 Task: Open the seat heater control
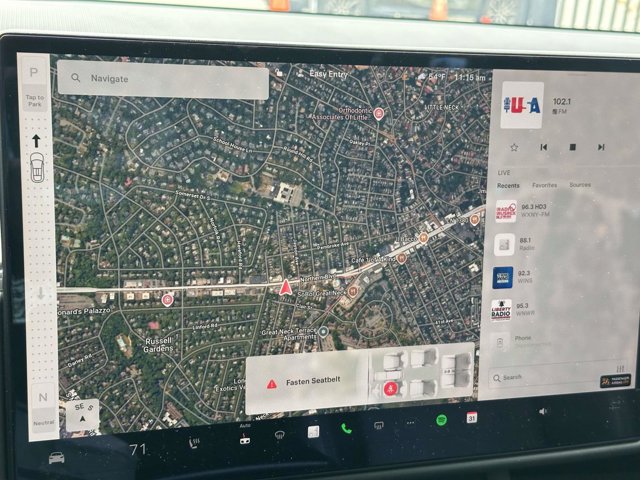point(194,443)
